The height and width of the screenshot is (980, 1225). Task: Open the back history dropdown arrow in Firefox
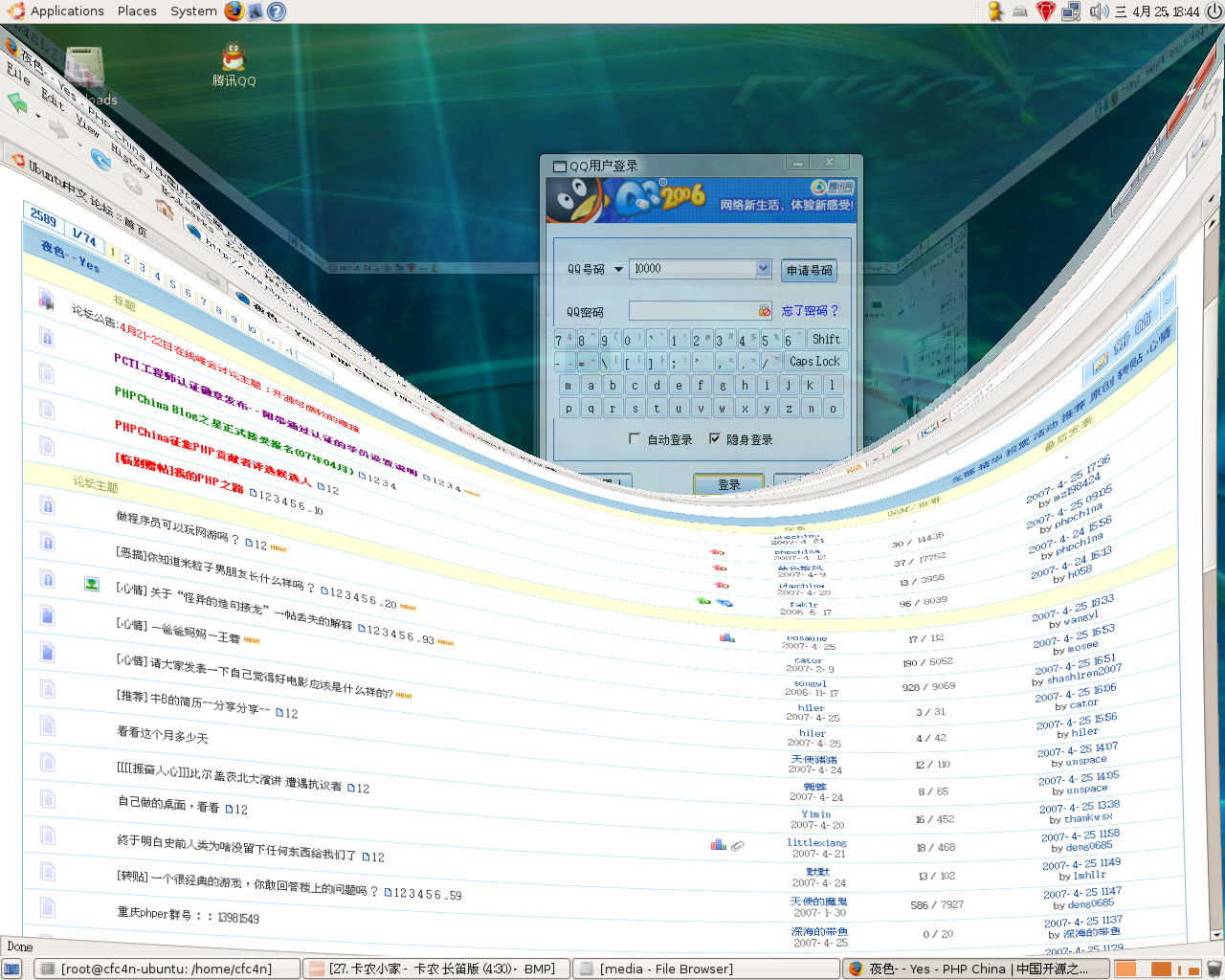38,117
